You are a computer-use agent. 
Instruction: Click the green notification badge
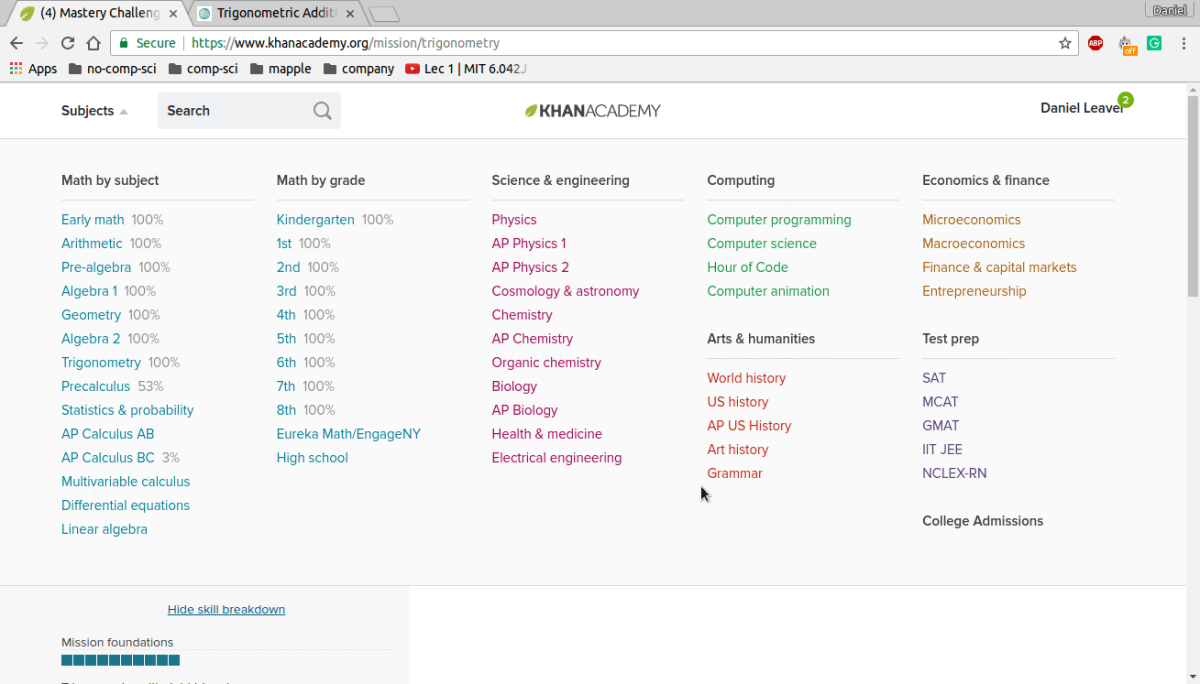coord(1125,100)
